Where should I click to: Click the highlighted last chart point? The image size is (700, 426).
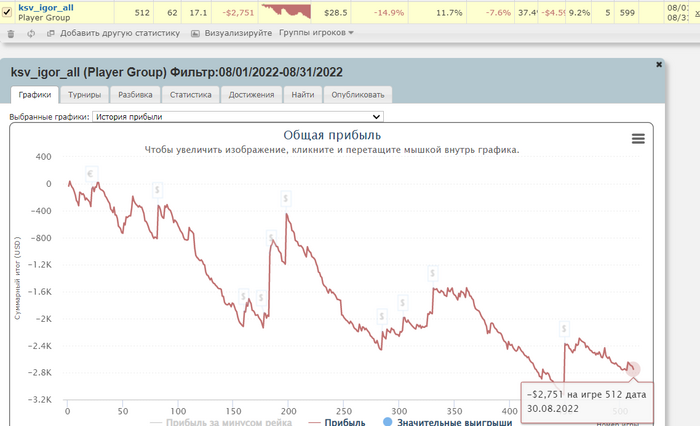633,369
